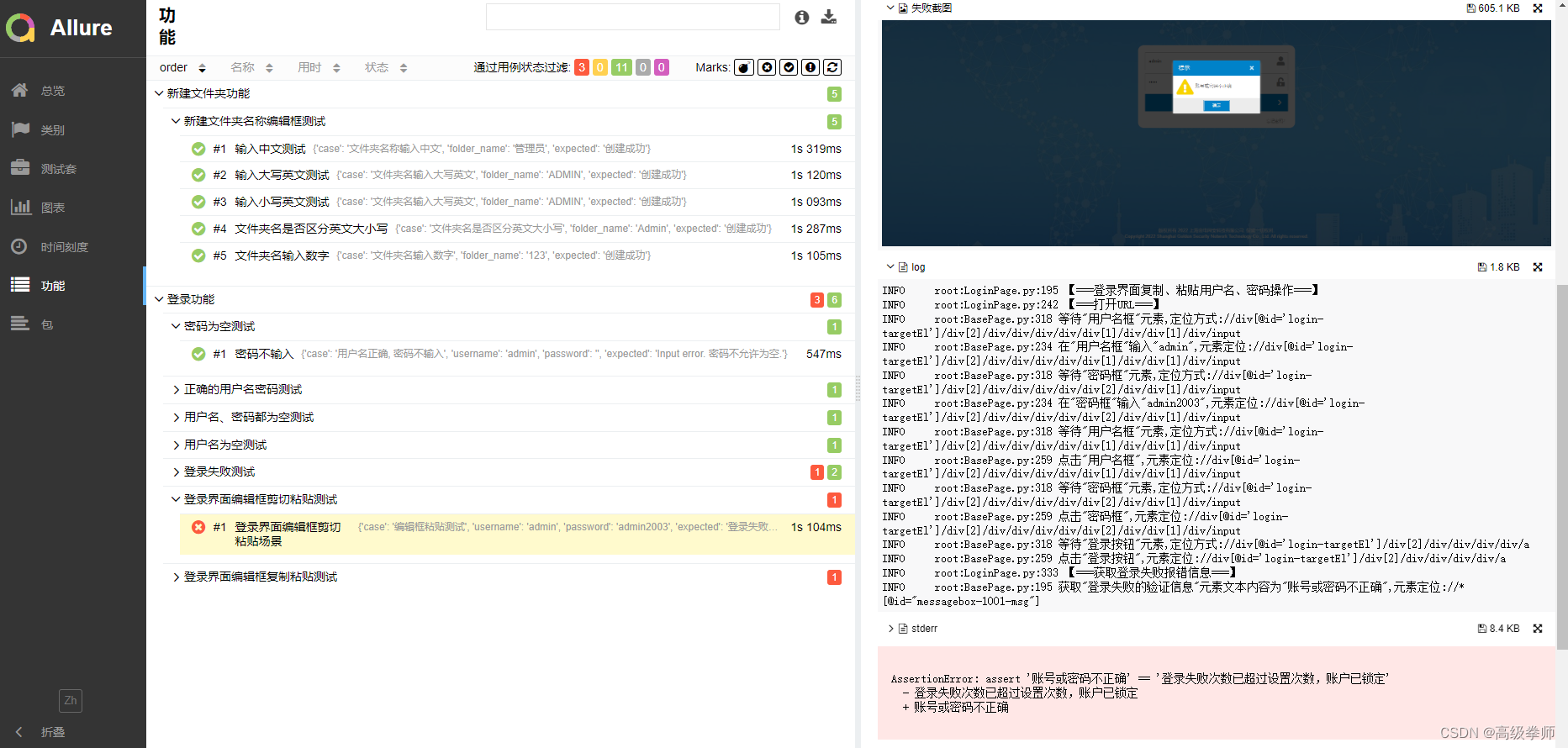This screenshot has height=748, width=1568.
Task: Click the right panel vertical scrollbar
Action: click(1562, 466)
